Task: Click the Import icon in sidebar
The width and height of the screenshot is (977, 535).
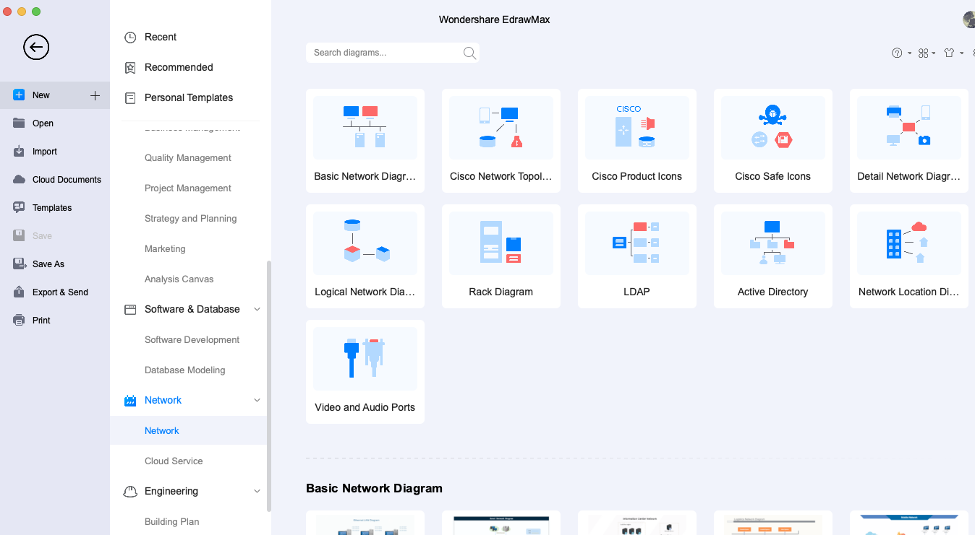Action: 19,151
